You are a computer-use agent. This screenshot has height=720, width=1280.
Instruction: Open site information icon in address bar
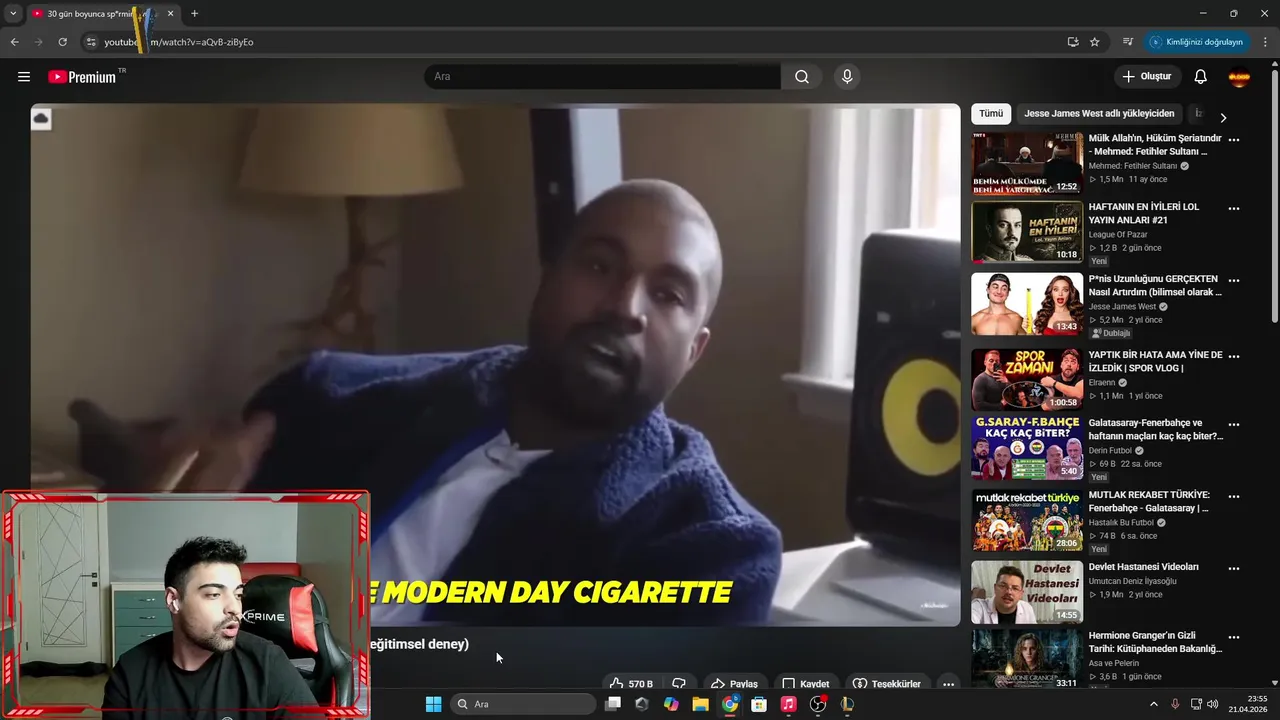[x=91, y=42]
